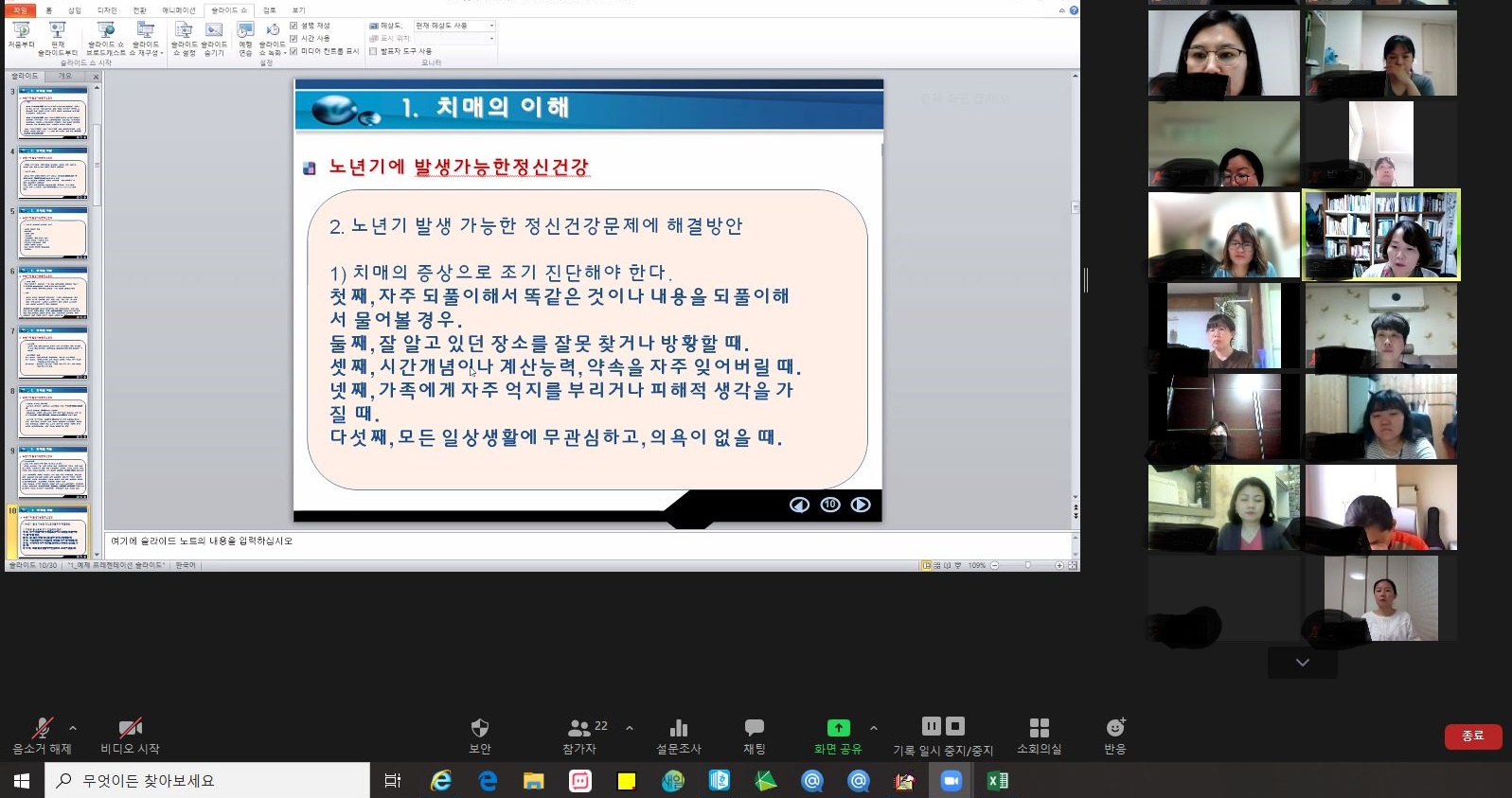Switch to the View (보기) ribbon tab
The height and width of the screenshot is (798, 1512).
[x=298, y=10]
